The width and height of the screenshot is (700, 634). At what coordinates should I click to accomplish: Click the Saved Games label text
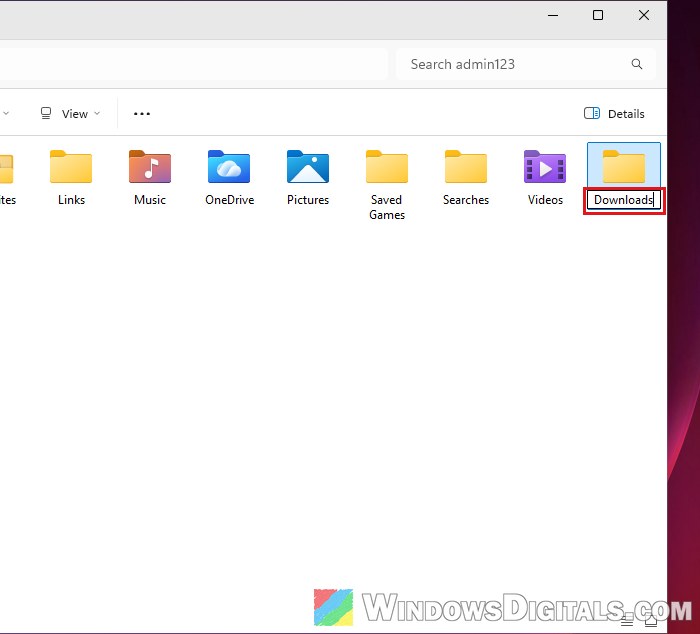(x=387, y=208)
